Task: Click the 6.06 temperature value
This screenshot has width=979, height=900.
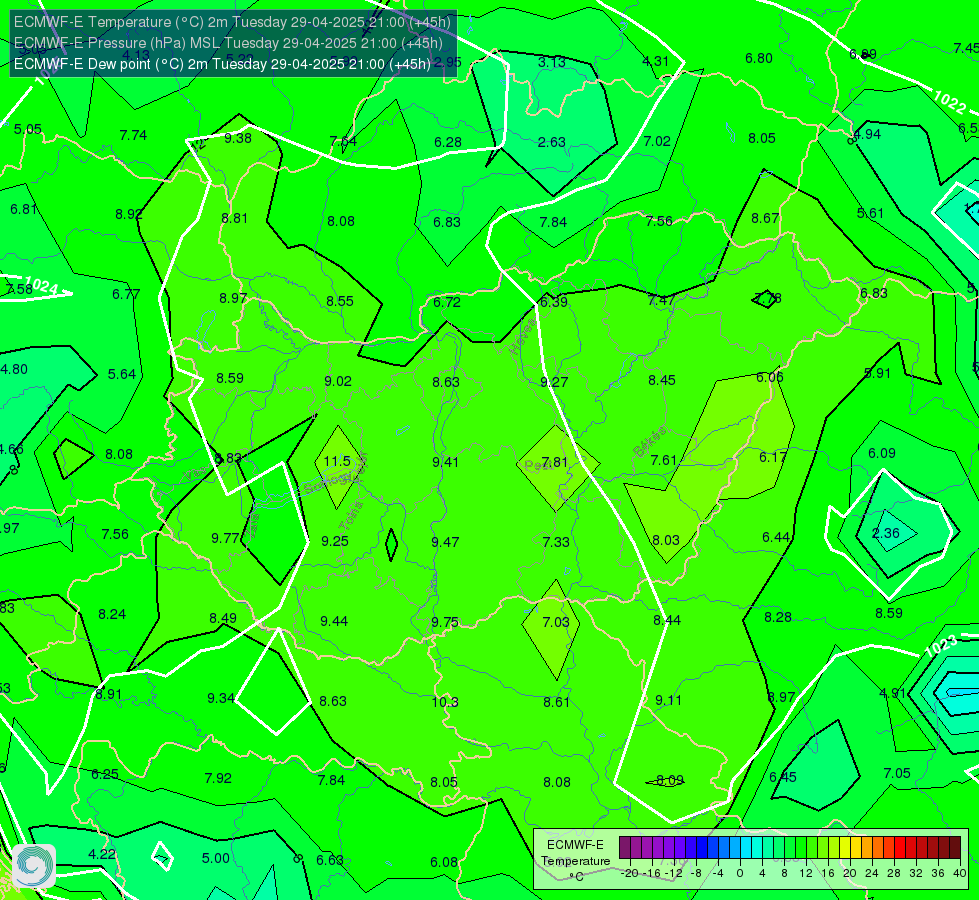Action: point(770,377)
